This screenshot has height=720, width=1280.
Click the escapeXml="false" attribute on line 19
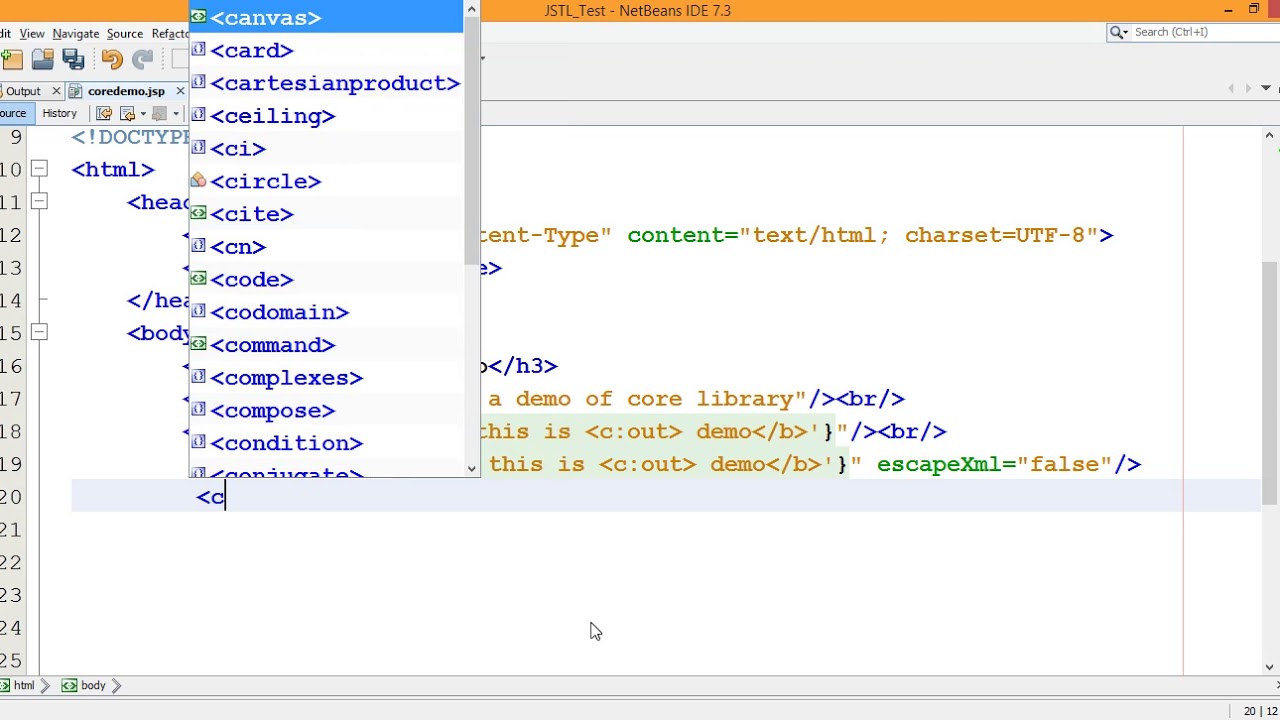995,464
